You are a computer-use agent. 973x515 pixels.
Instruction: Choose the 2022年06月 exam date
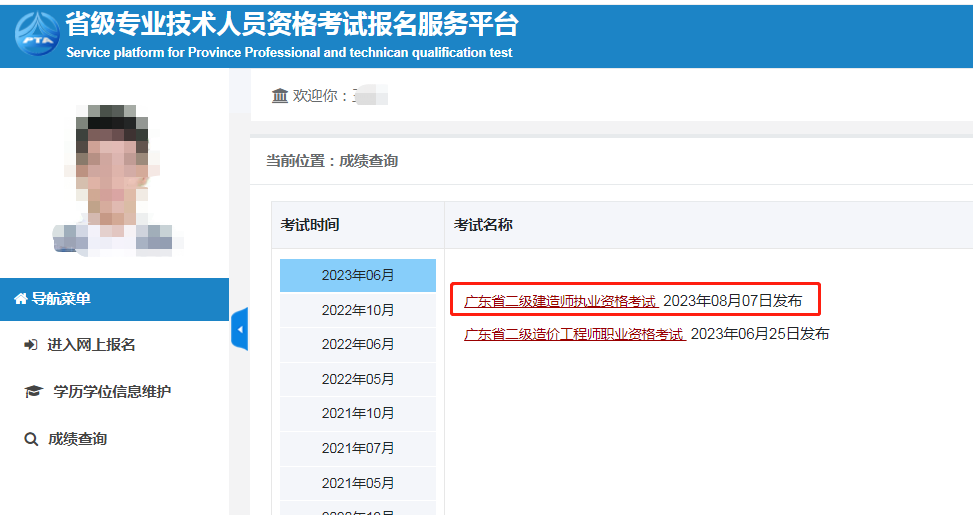(357, 344)
